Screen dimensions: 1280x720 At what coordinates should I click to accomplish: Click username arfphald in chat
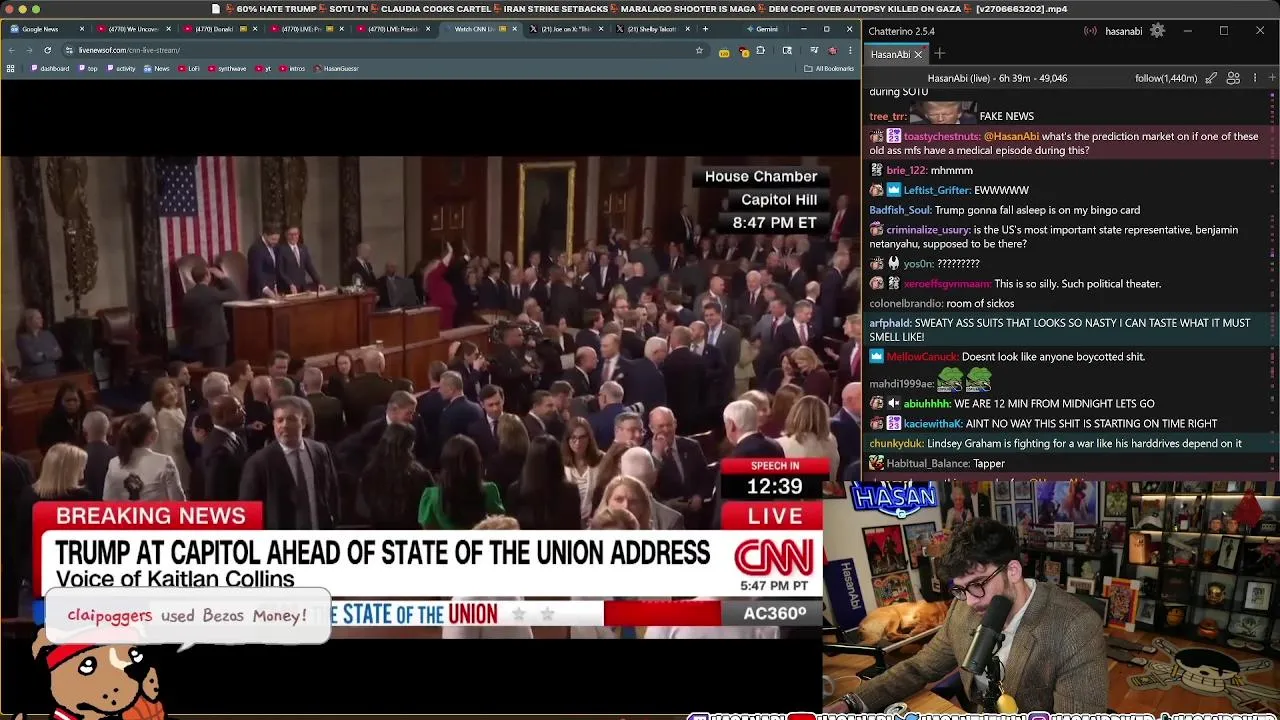tap(890, 324)
